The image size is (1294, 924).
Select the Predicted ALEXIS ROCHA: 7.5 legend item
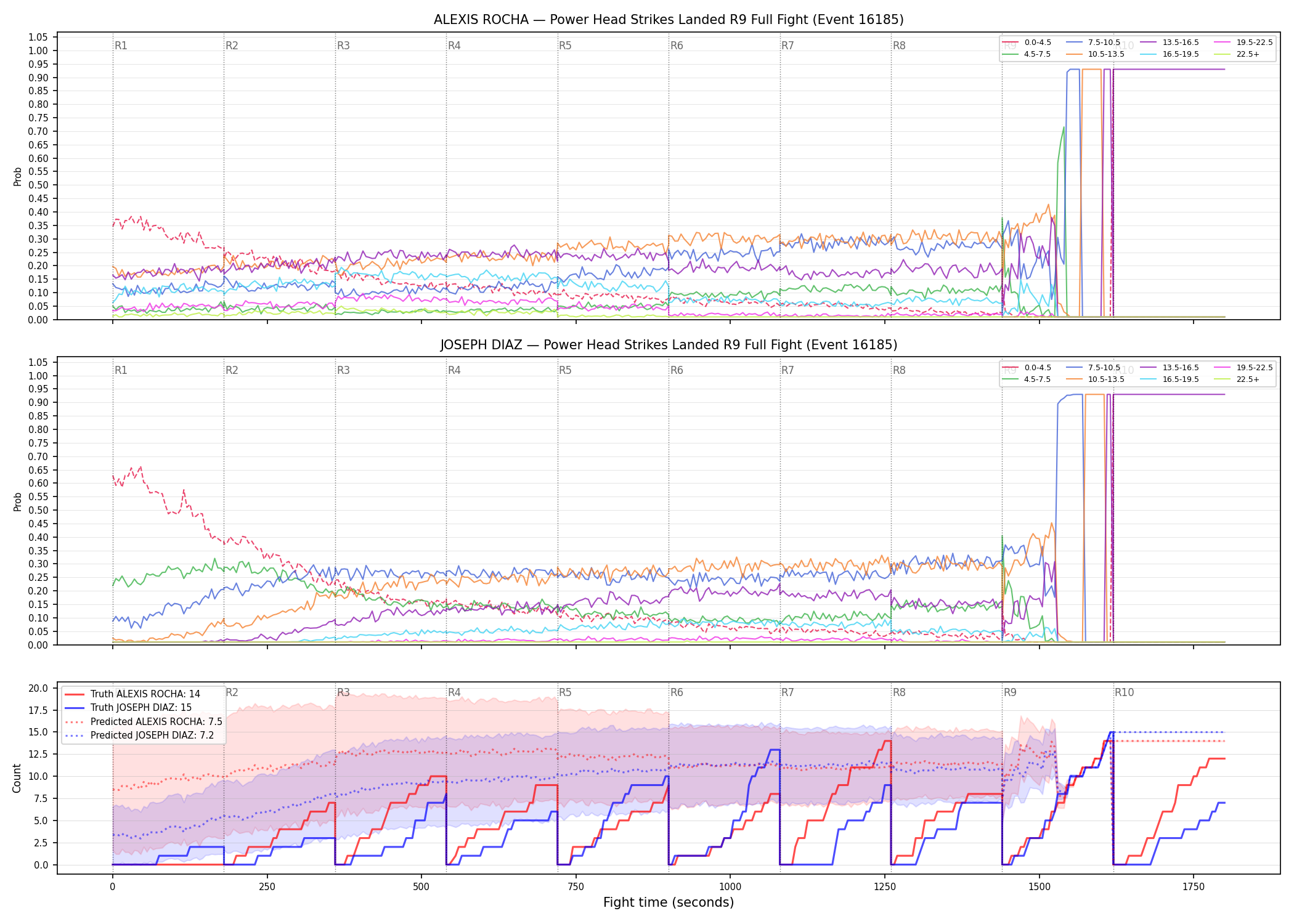click(x=144, y=721)
